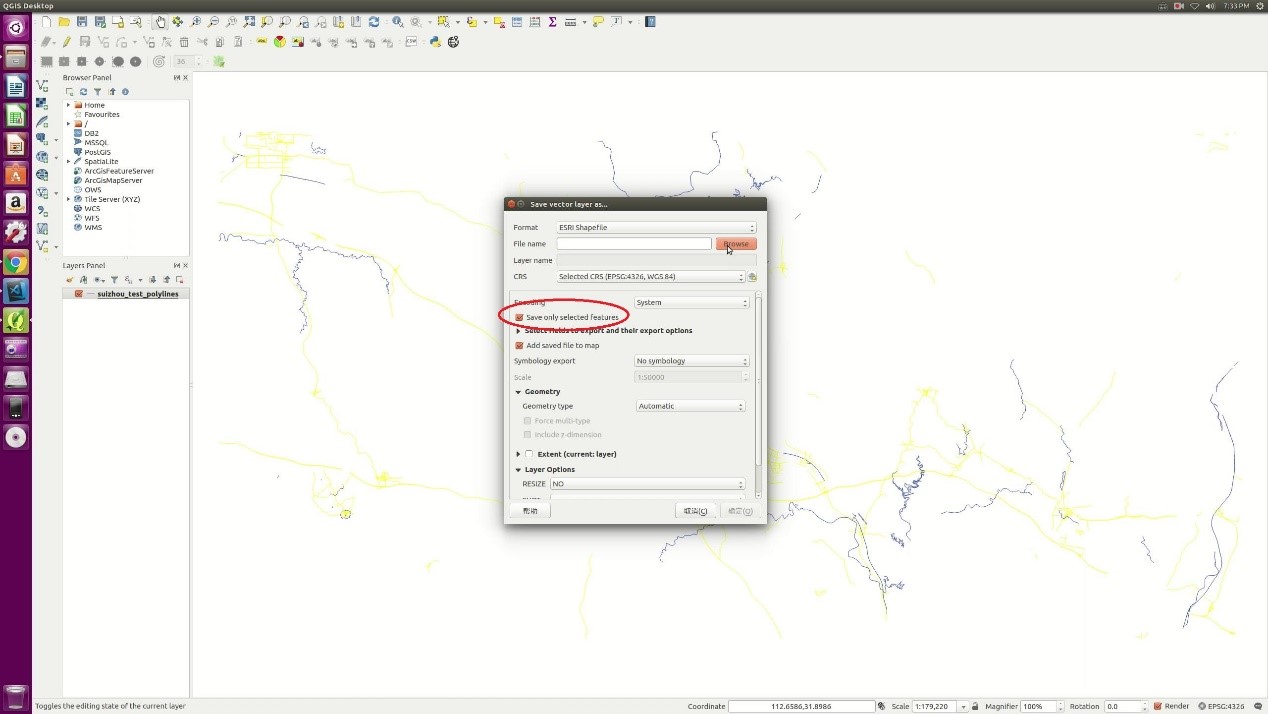The width and height of the screenshot is (1268, 714).
Task: Toggle Add saved file to map checkbox
Action: click(519, 345)
